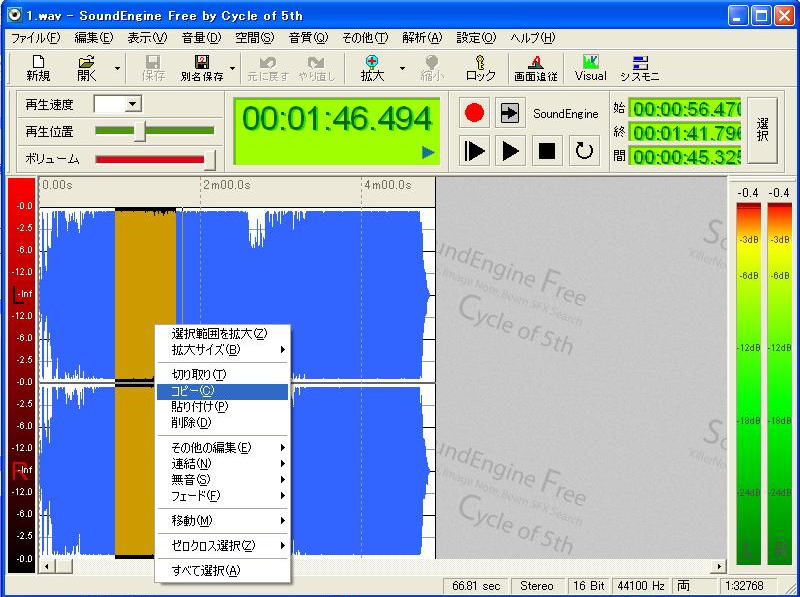Click the 終 end time field
The image size is (800, 597).
coord(685,133)
